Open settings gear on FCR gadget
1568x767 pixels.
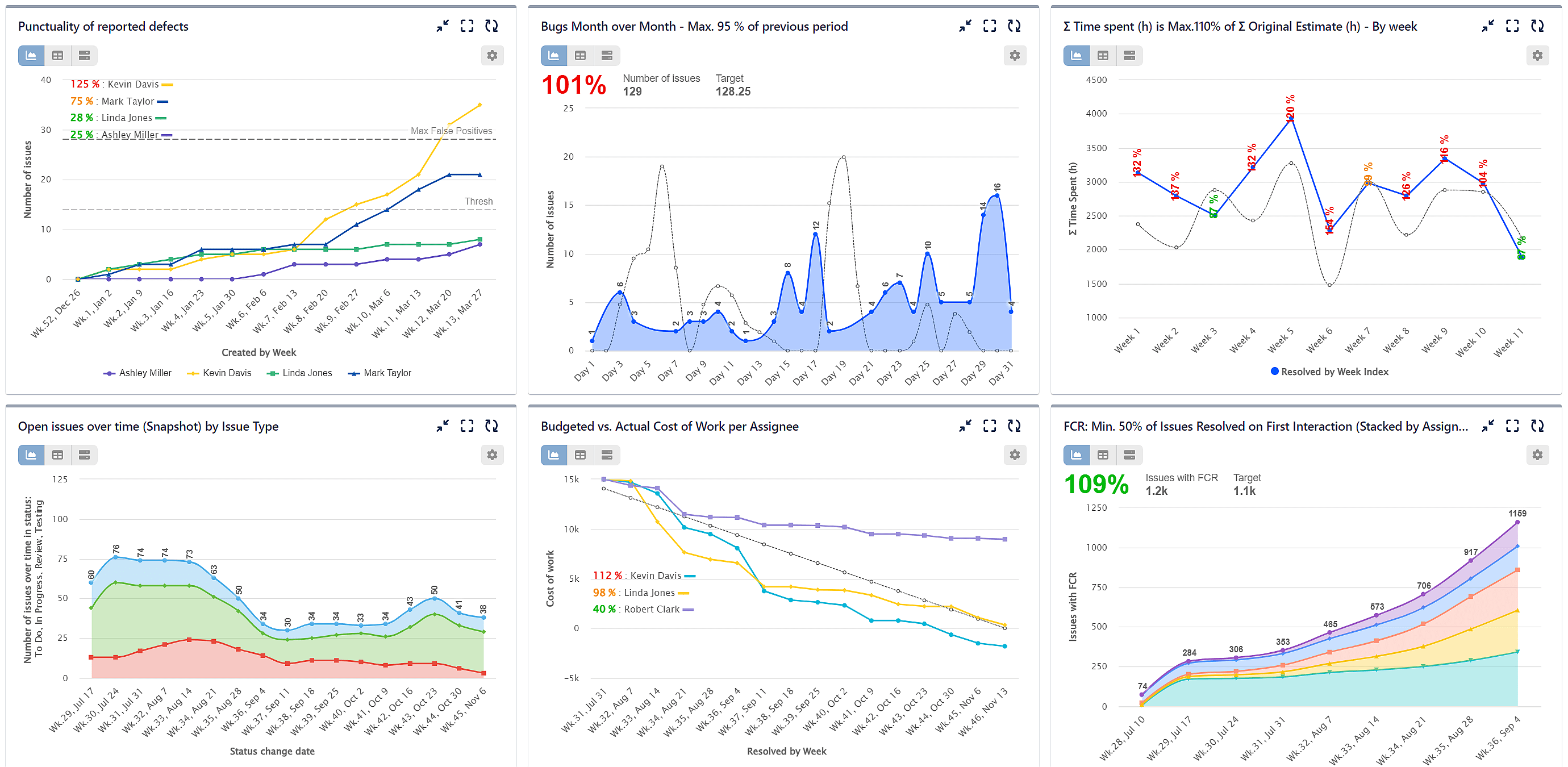(1537, 455)
